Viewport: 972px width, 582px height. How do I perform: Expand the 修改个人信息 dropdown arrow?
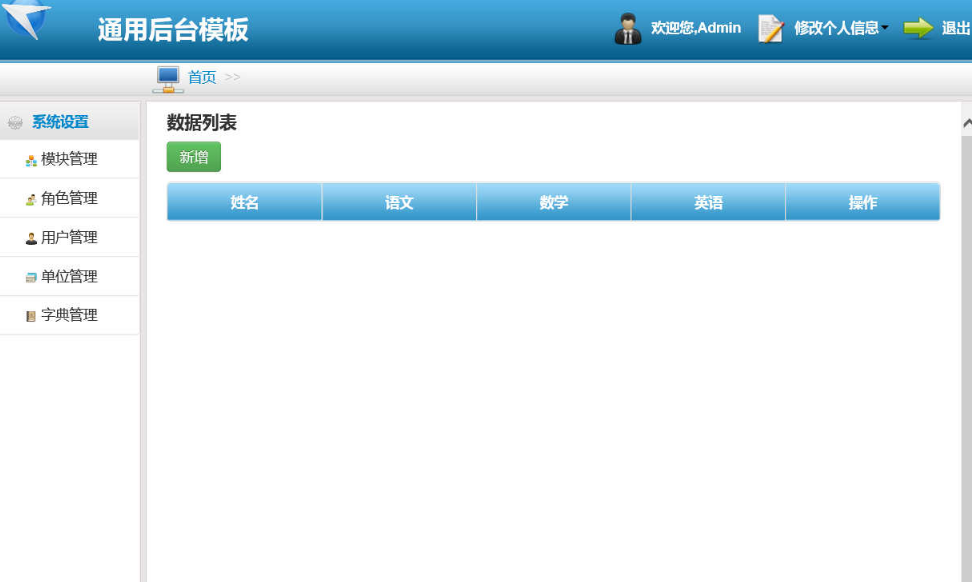885,29
